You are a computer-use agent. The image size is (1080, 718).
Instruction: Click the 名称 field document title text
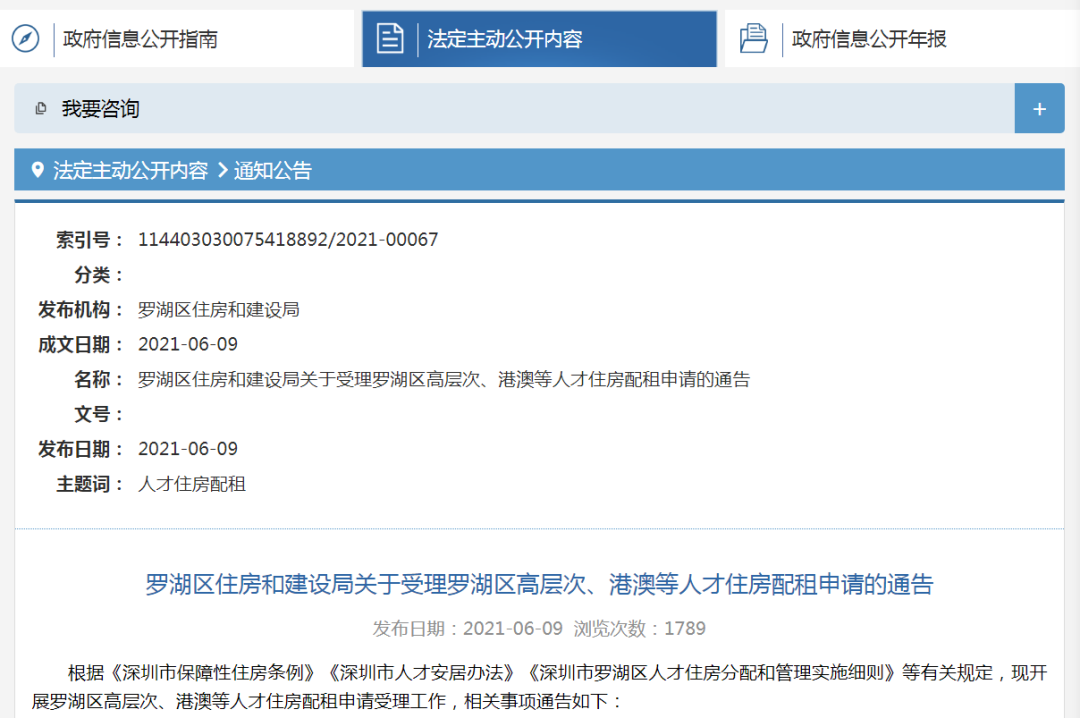coord(444,379)
